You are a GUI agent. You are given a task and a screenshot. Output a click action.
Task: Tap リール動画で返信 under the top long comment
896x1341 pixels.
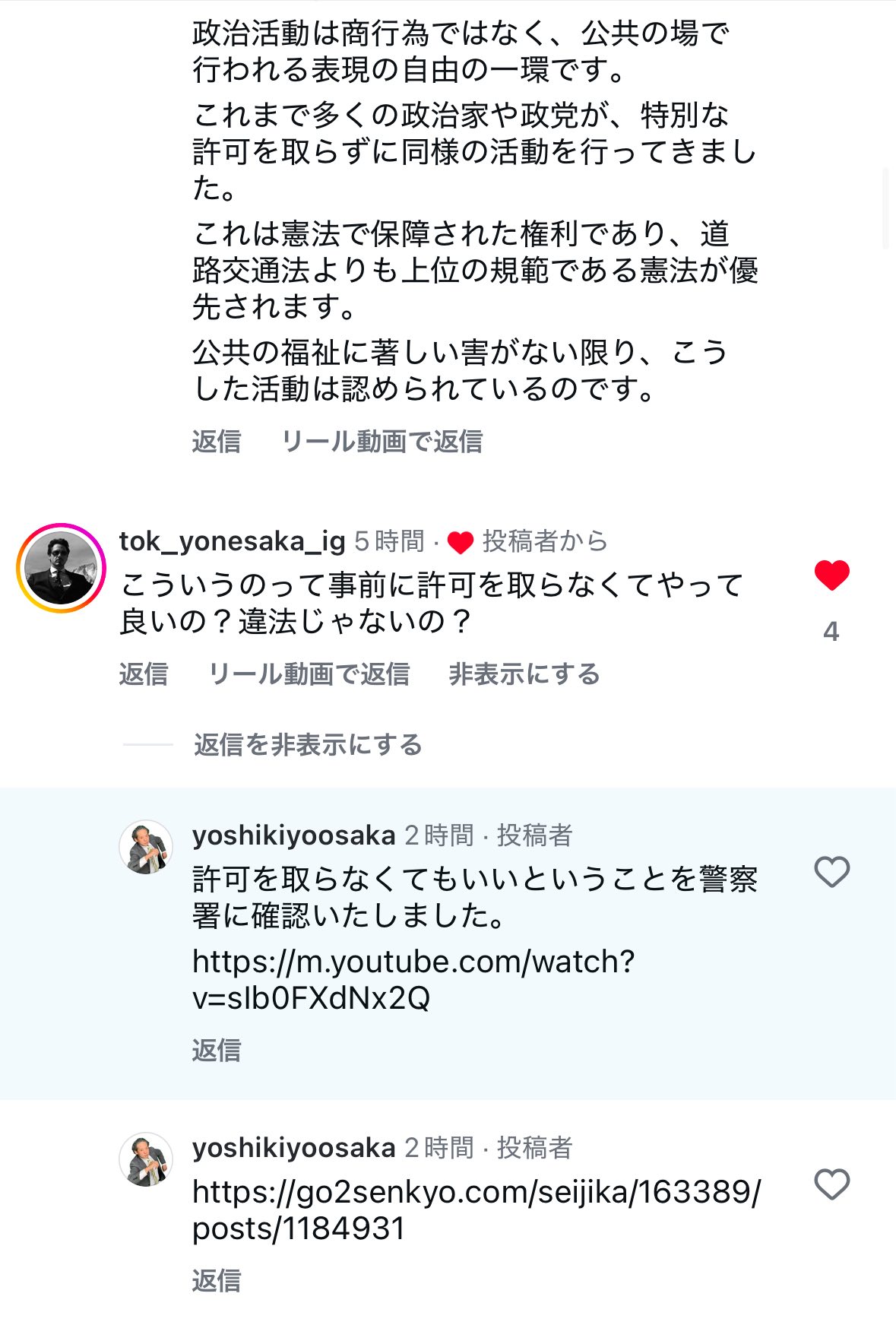pyautogui.click(x=382, y=442)
